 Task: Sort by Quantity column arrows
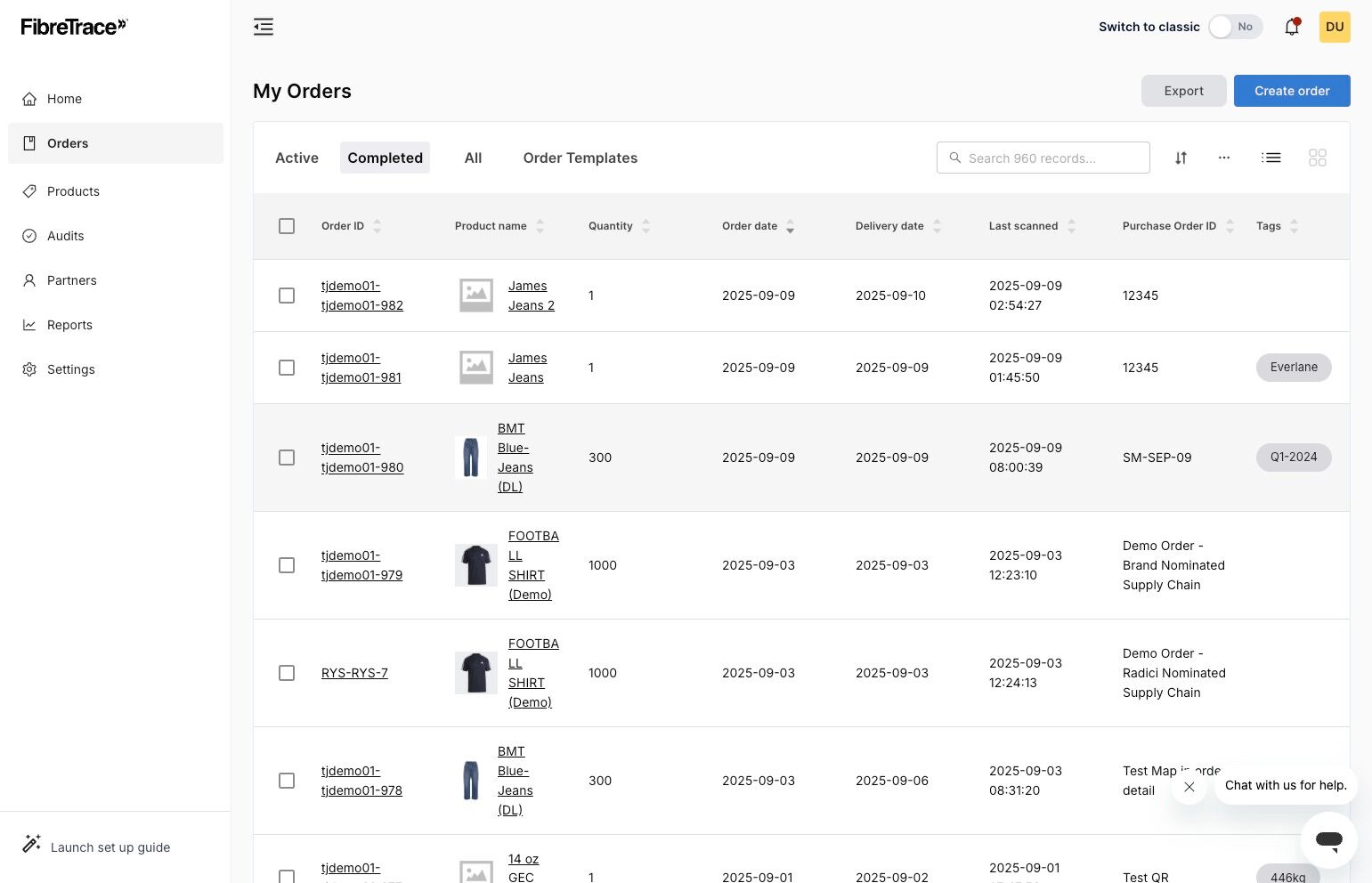coord(645,226)
